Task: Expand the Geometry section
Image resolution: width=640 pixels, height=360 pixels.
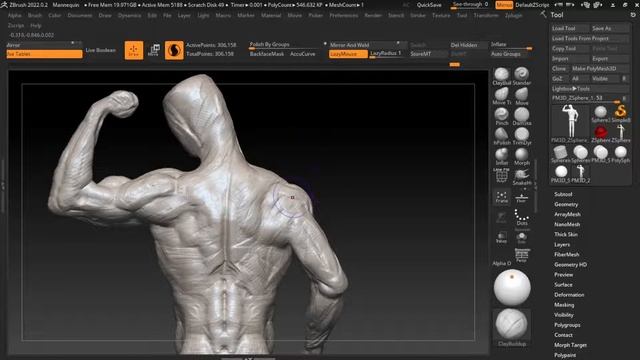Action: pos(566,204)
